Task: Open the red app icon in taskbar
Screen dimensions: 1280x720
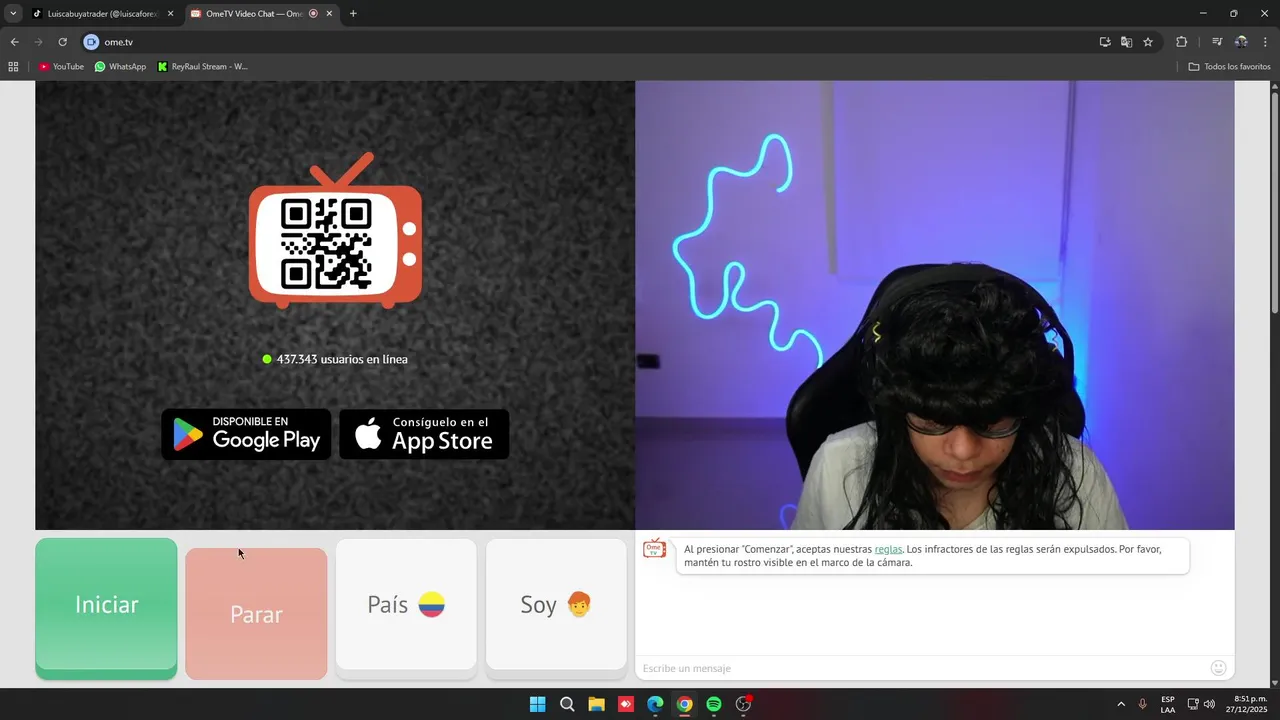Action: (625, 704)
